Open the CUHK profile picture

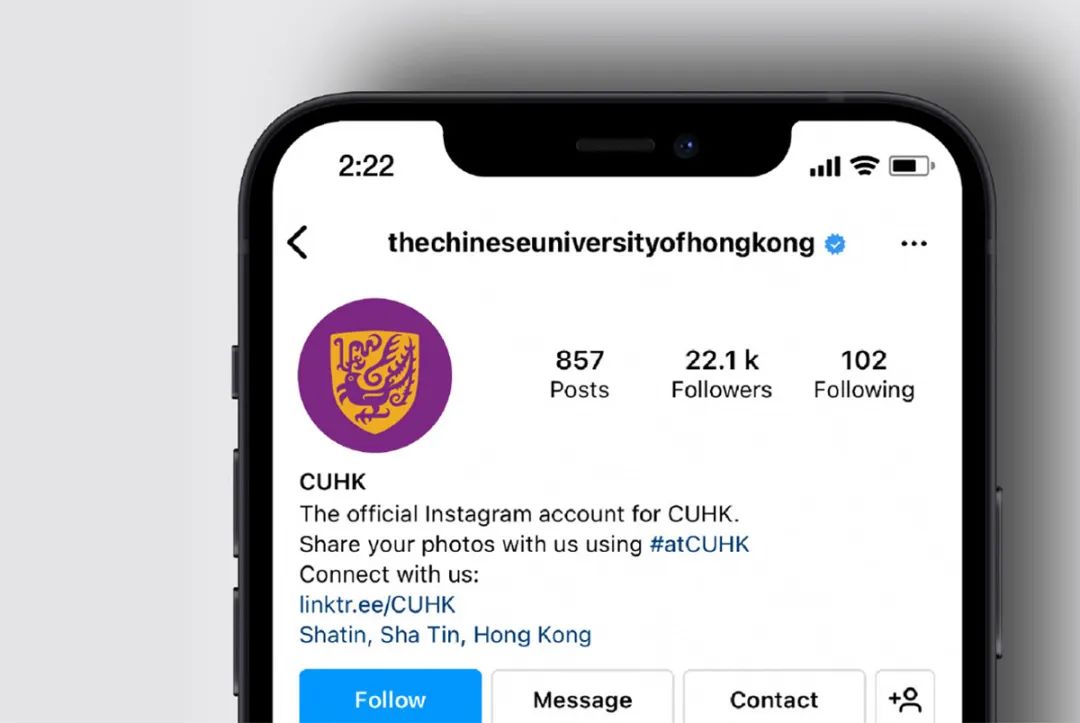375,375
